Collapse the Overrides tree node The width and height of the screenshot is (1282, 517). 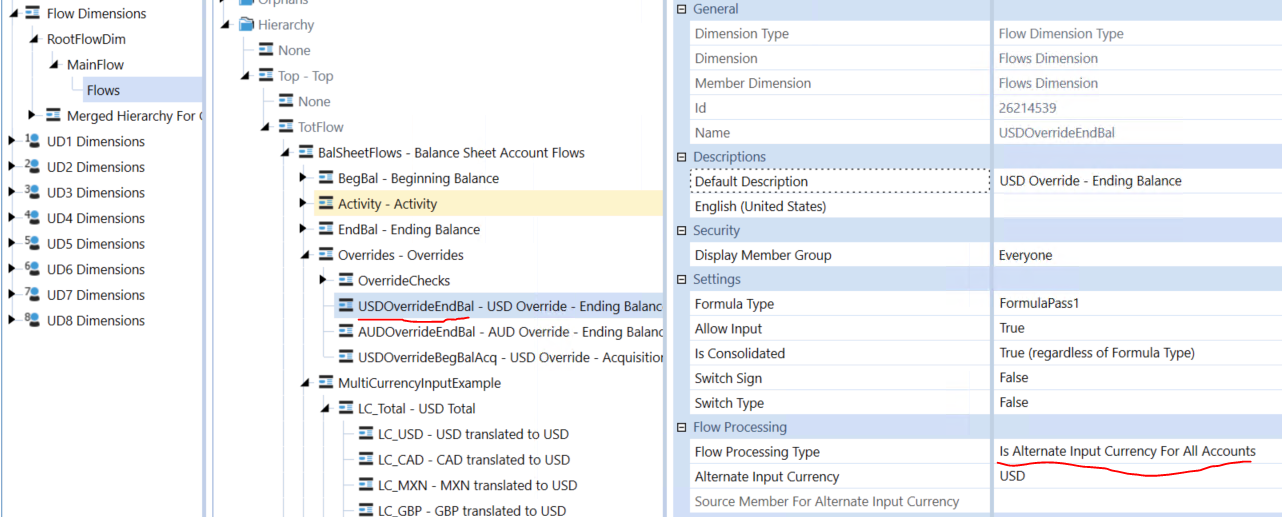(x=304, y=255)
